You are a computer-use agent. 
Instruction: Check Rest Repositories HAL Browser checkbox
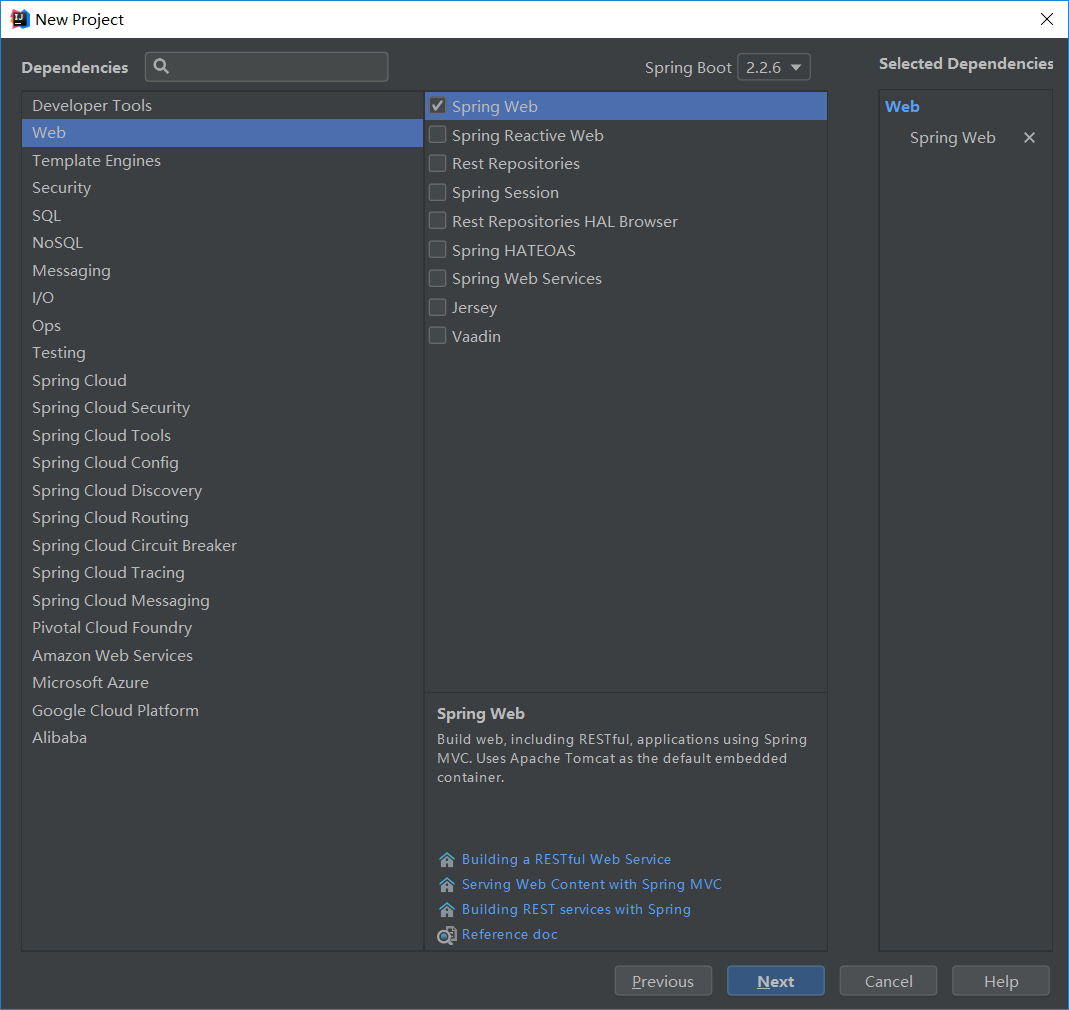coord(438,221)
